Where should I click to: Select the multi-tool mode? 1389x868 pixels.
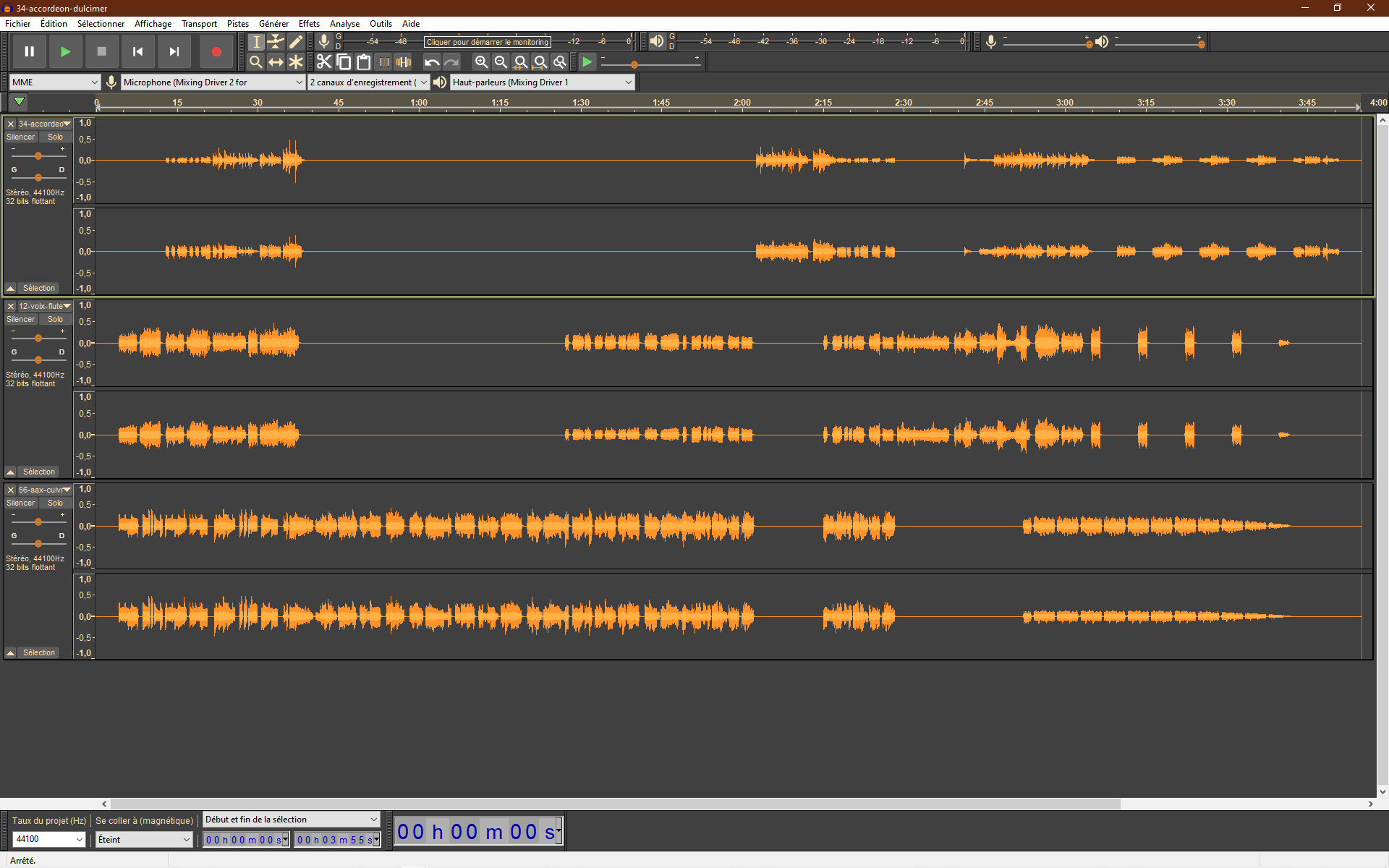click(296, 62)
